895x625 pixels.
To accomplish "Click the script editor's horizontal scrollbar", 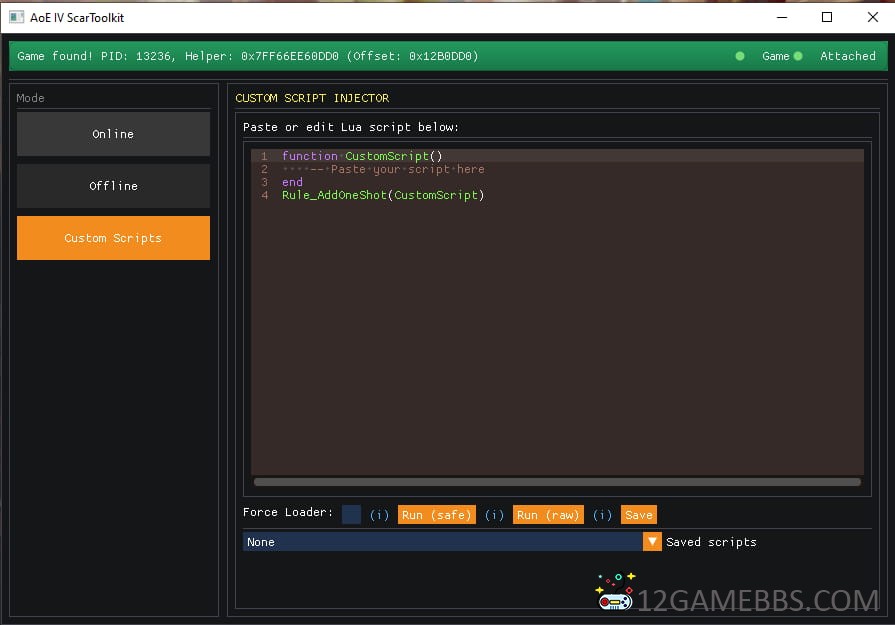I will click(557, 482).
